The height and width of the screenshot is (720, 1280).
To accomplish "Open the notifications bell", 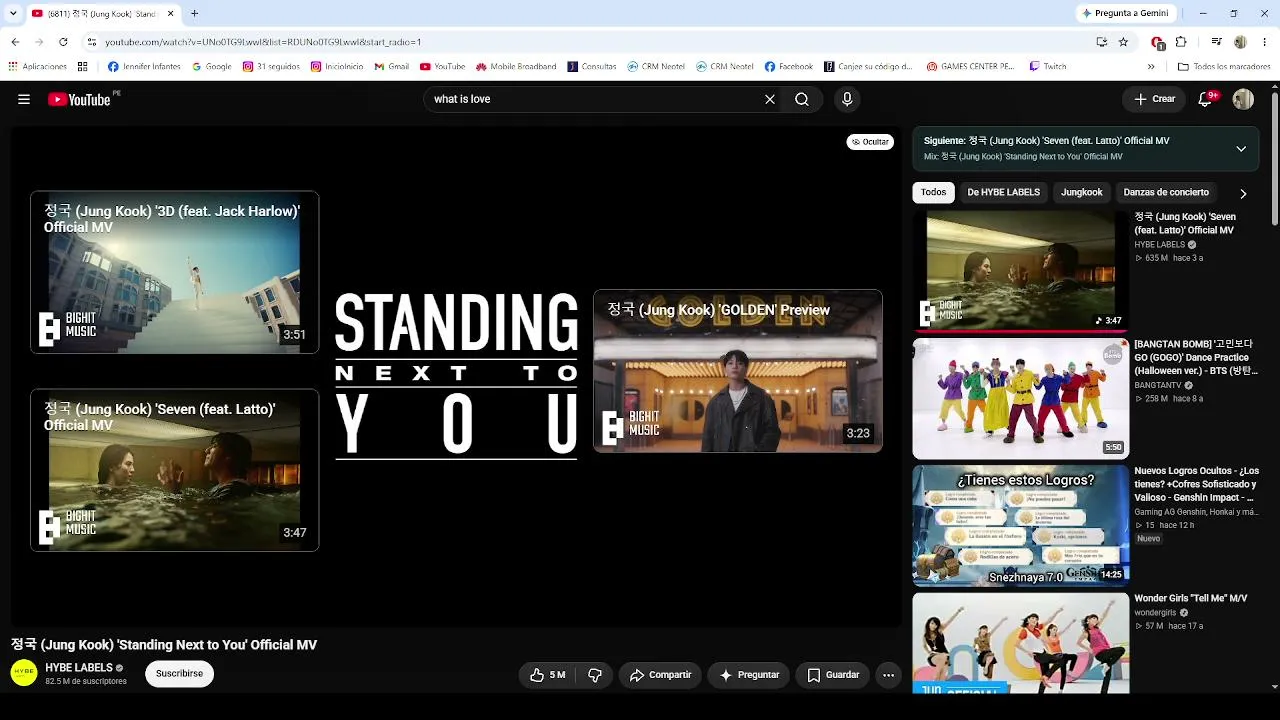I will pyautogui.click(x=1205, y=99).
